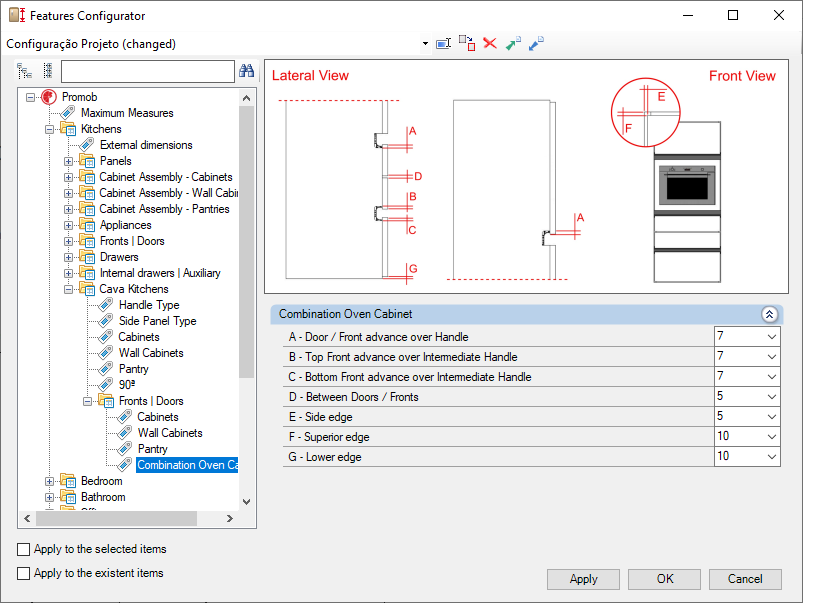819x615 pixels.
Task: Click the tree search input field
Action: coord(148,72)
